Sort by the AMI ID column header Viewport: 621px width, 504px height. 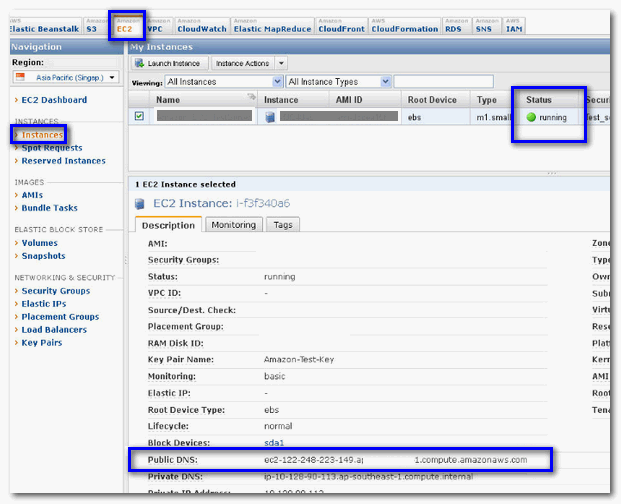pos(365,100)
